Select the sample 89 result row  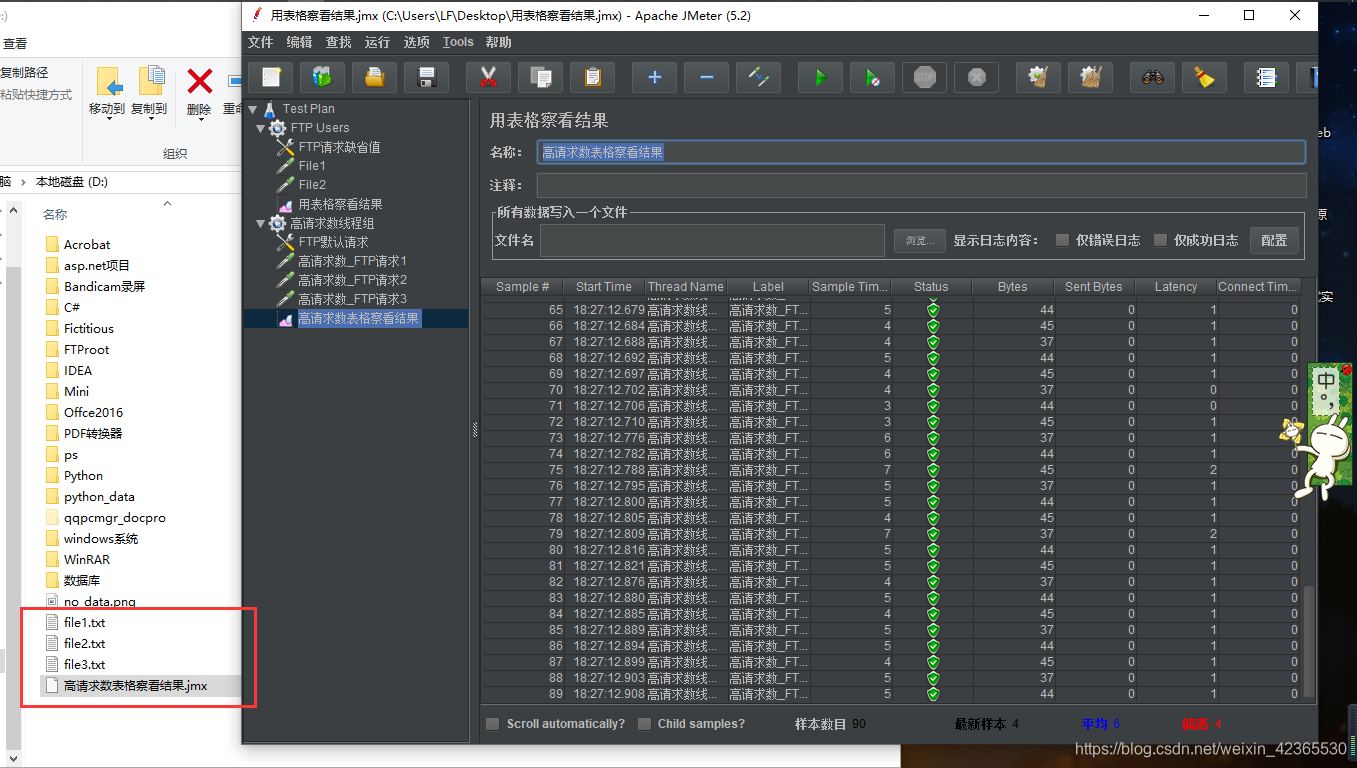pyautogui.click(x=891, y=694)
